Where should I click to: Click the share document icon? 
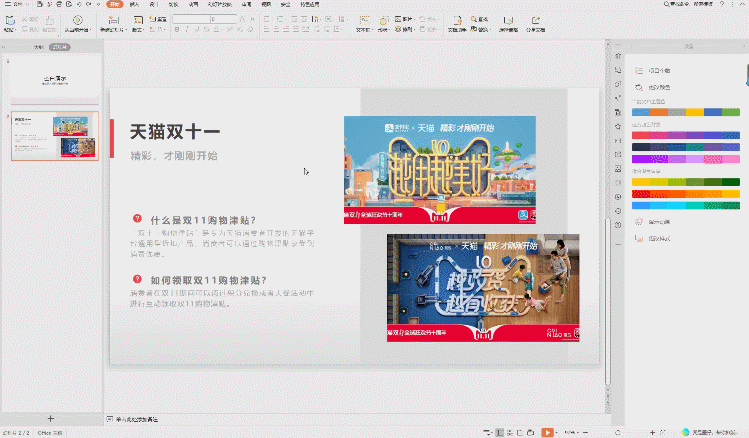(537, 21)
